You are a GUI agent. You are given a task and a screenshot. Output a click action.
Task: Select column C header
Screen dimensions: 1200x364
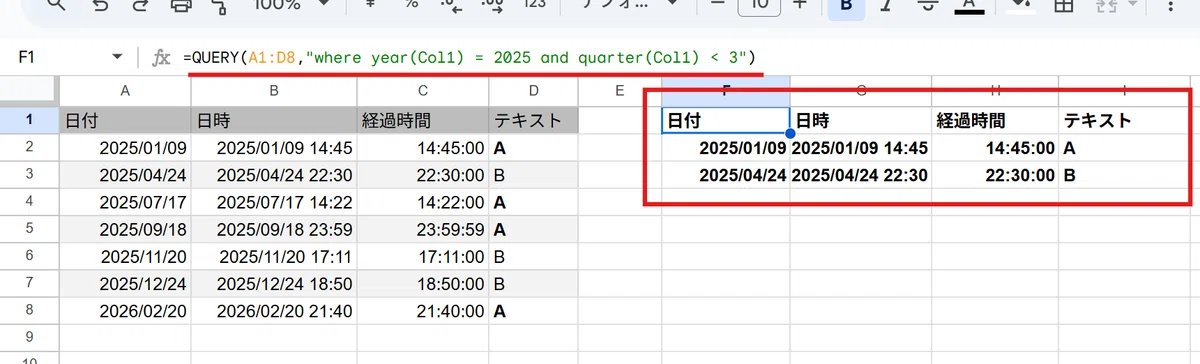[422, 91]
